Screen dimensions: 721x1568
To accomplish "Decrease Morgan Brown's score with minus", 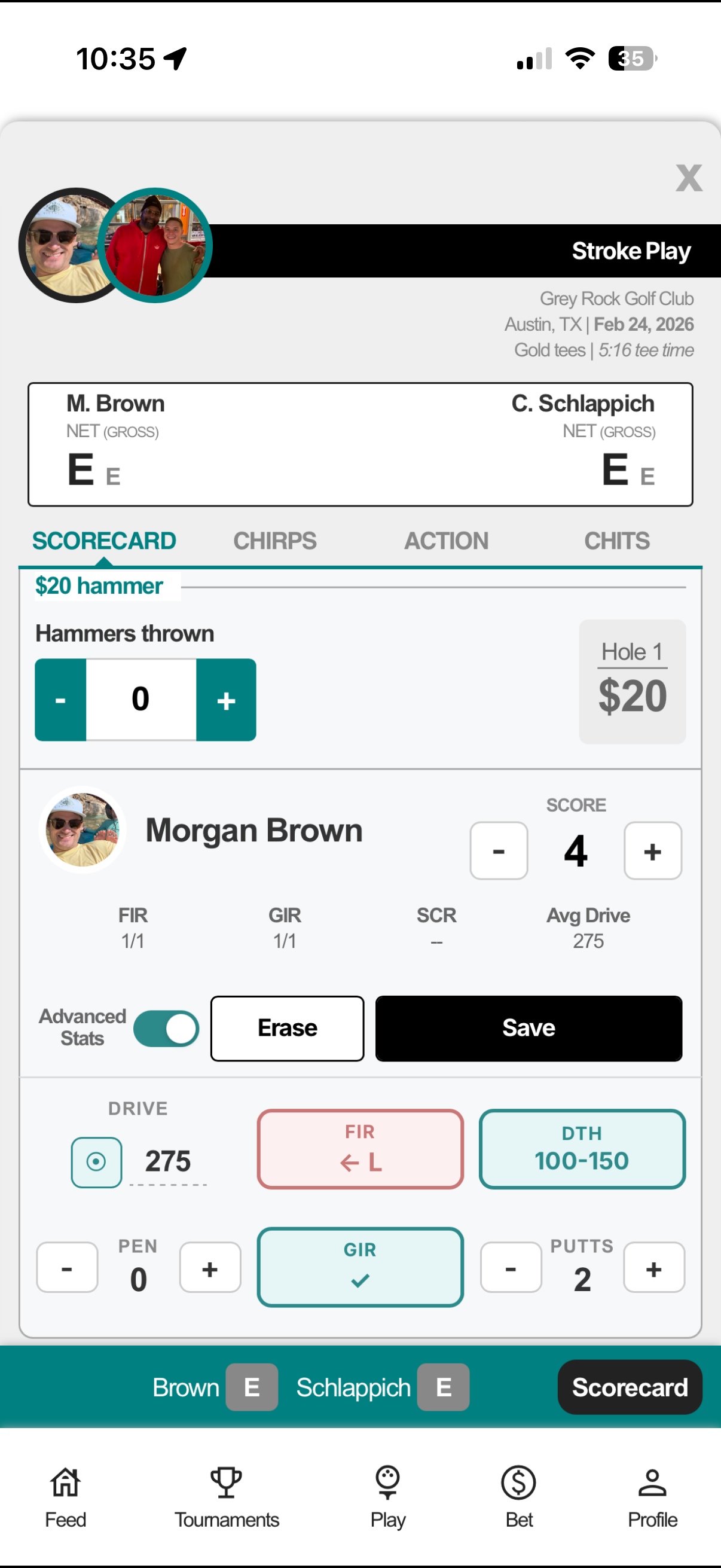I will pos(499,851).
